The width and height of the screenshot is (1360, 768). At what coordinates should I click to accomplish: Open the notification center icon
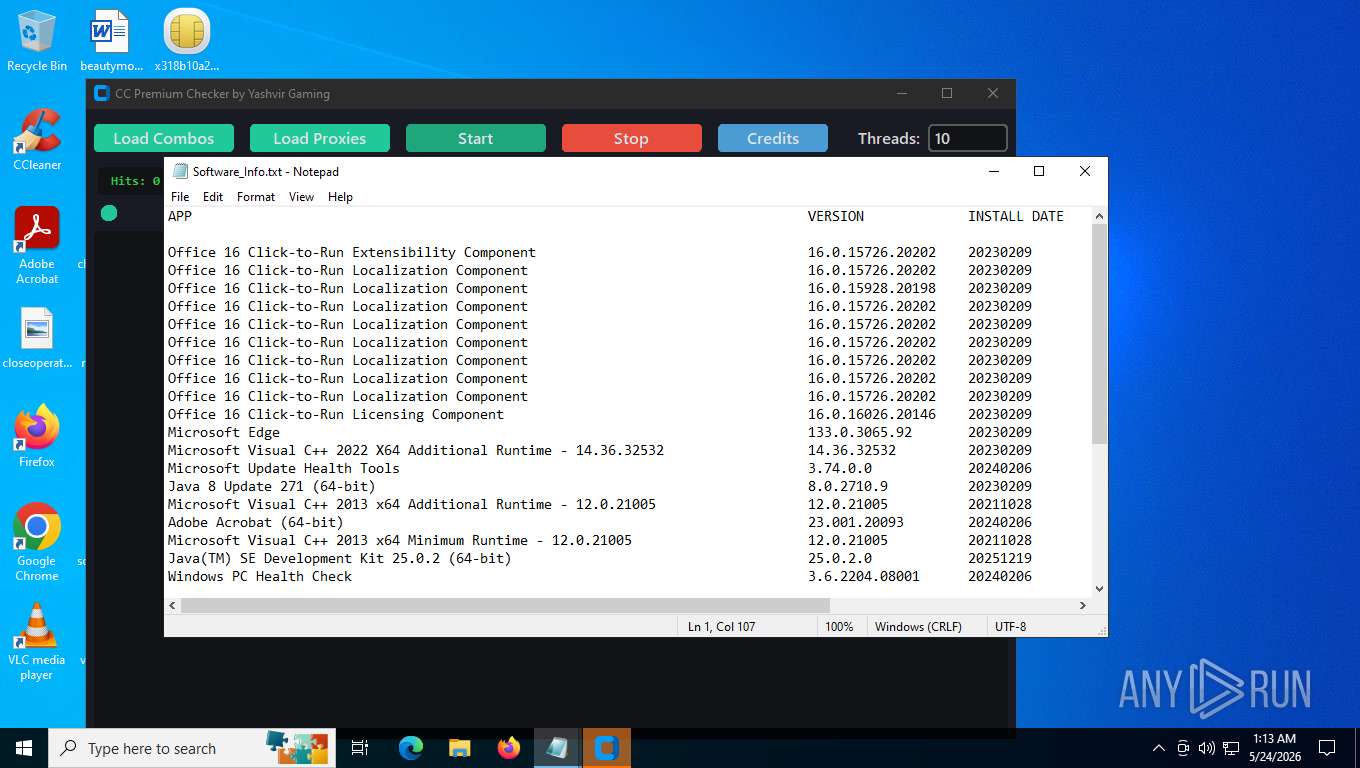click(x=1327, y=748)
